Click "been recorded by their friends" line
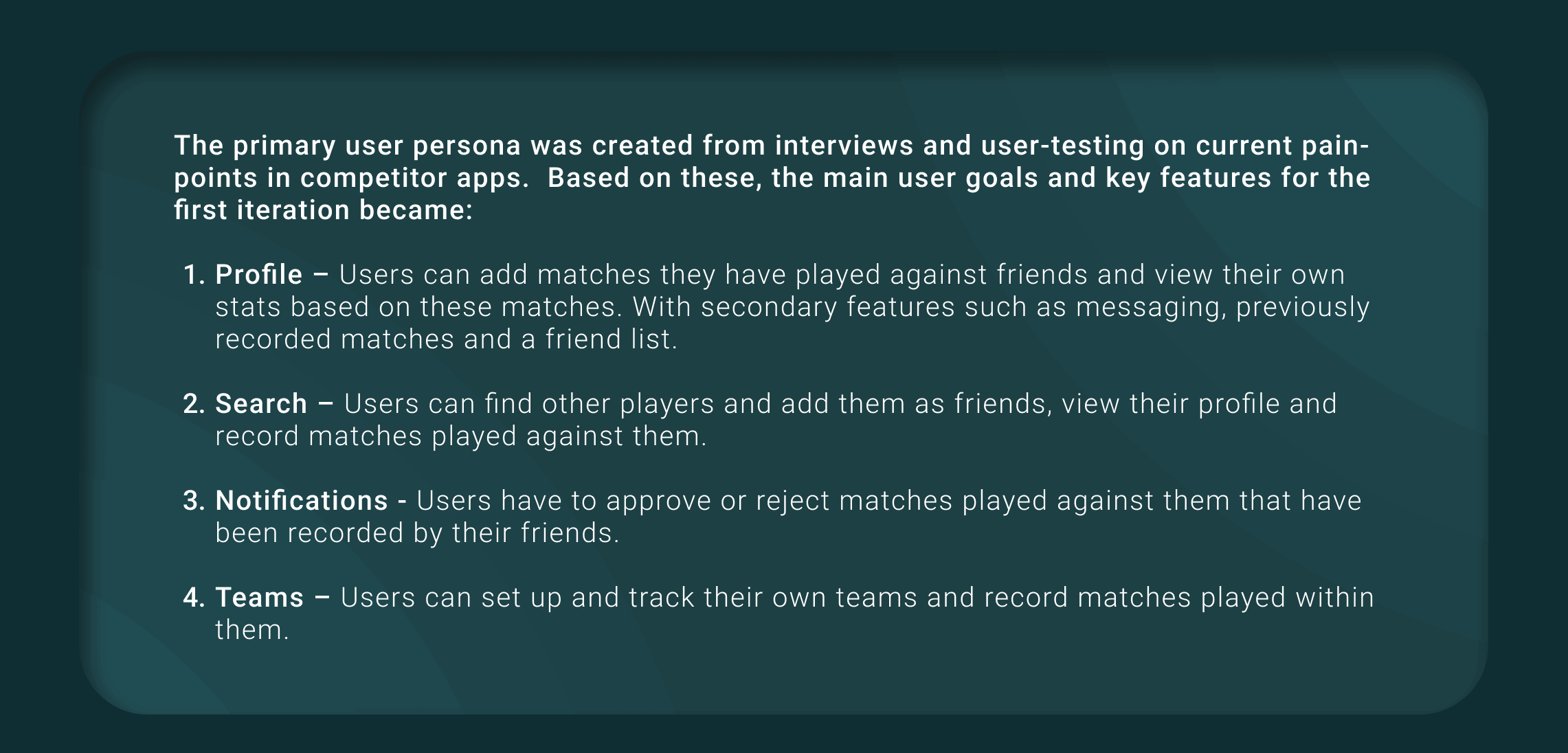 tap(417, 533)
